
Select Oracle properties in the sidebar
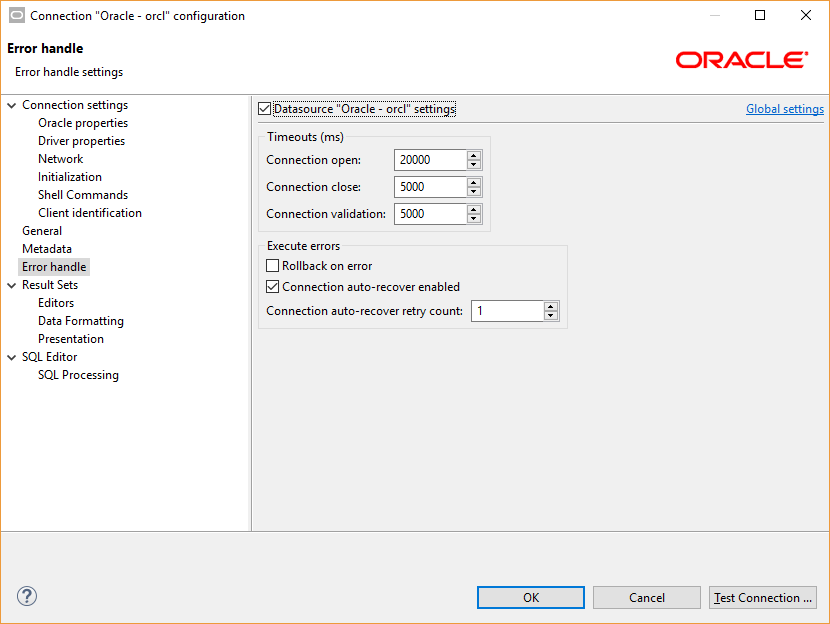point(82,122)
